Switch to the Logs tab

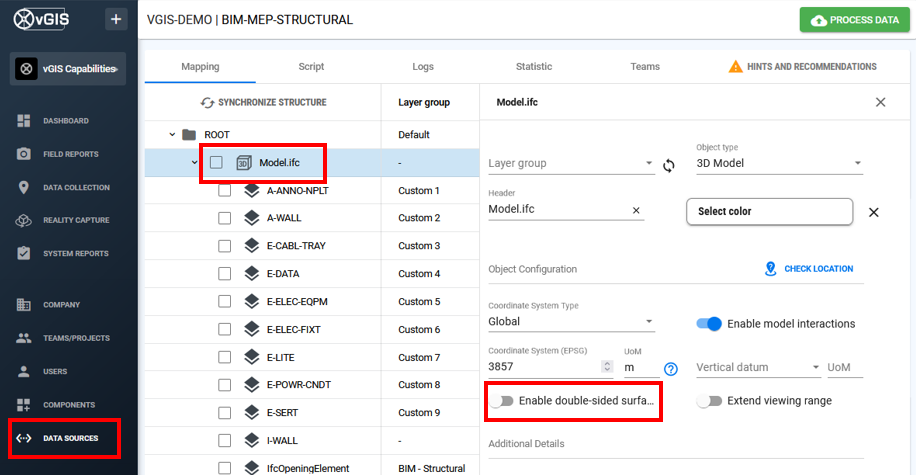pyautogui.click(x=423, y=67)
